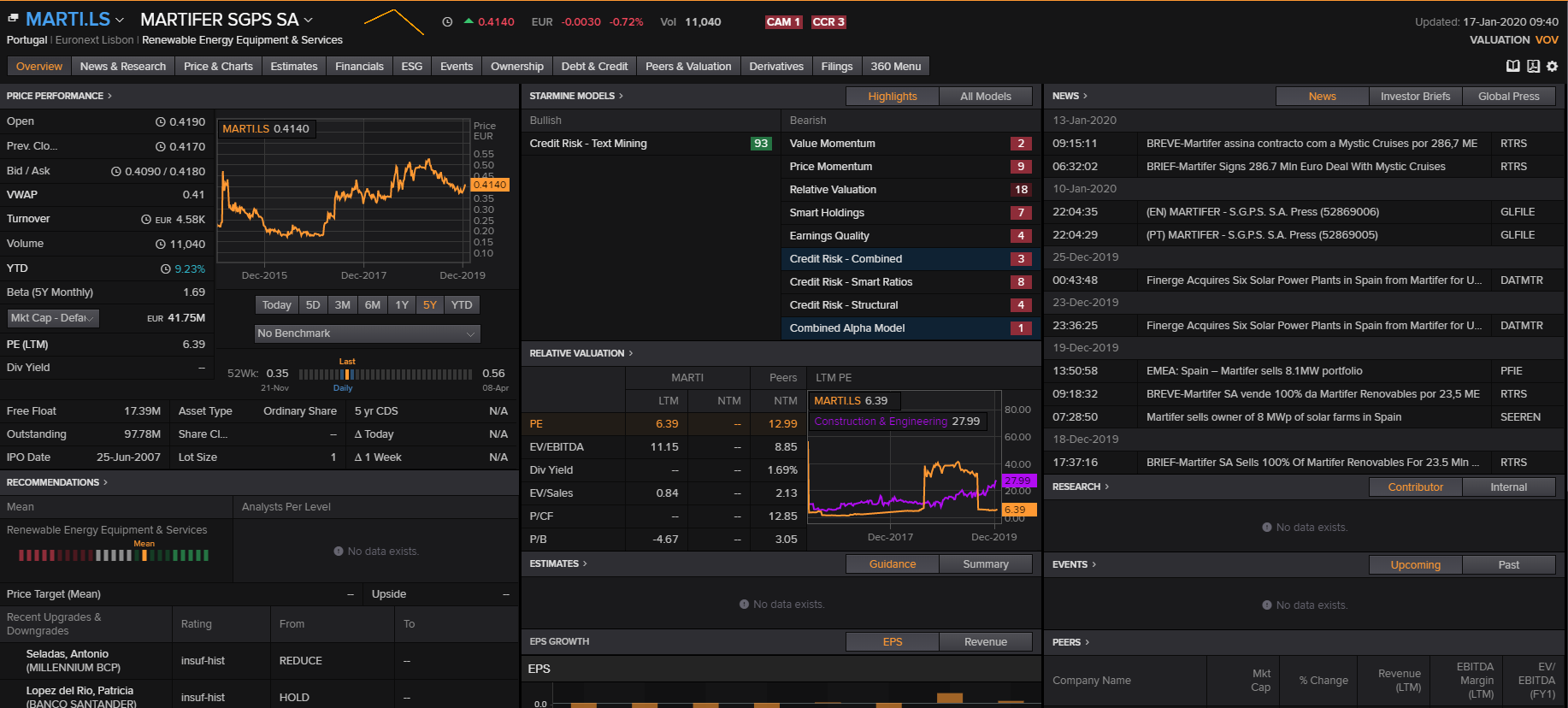Image resolution: width=1568 pixels, height=708 pixels.
Task: Toggle Starmine view to All Models
Action: (x=985, y=97)
